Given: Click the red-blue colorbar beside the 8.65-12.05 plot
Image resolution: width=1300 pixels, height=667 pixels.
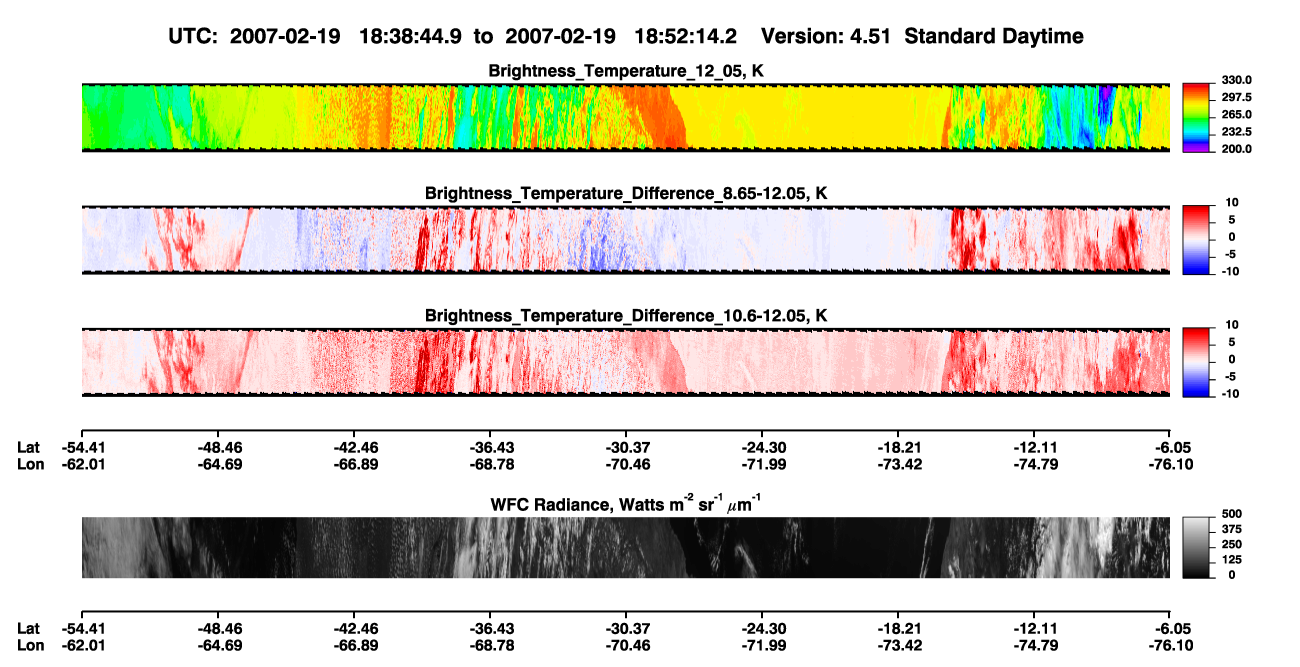Looking at the screenshot, I should (x=1195, y=240).
